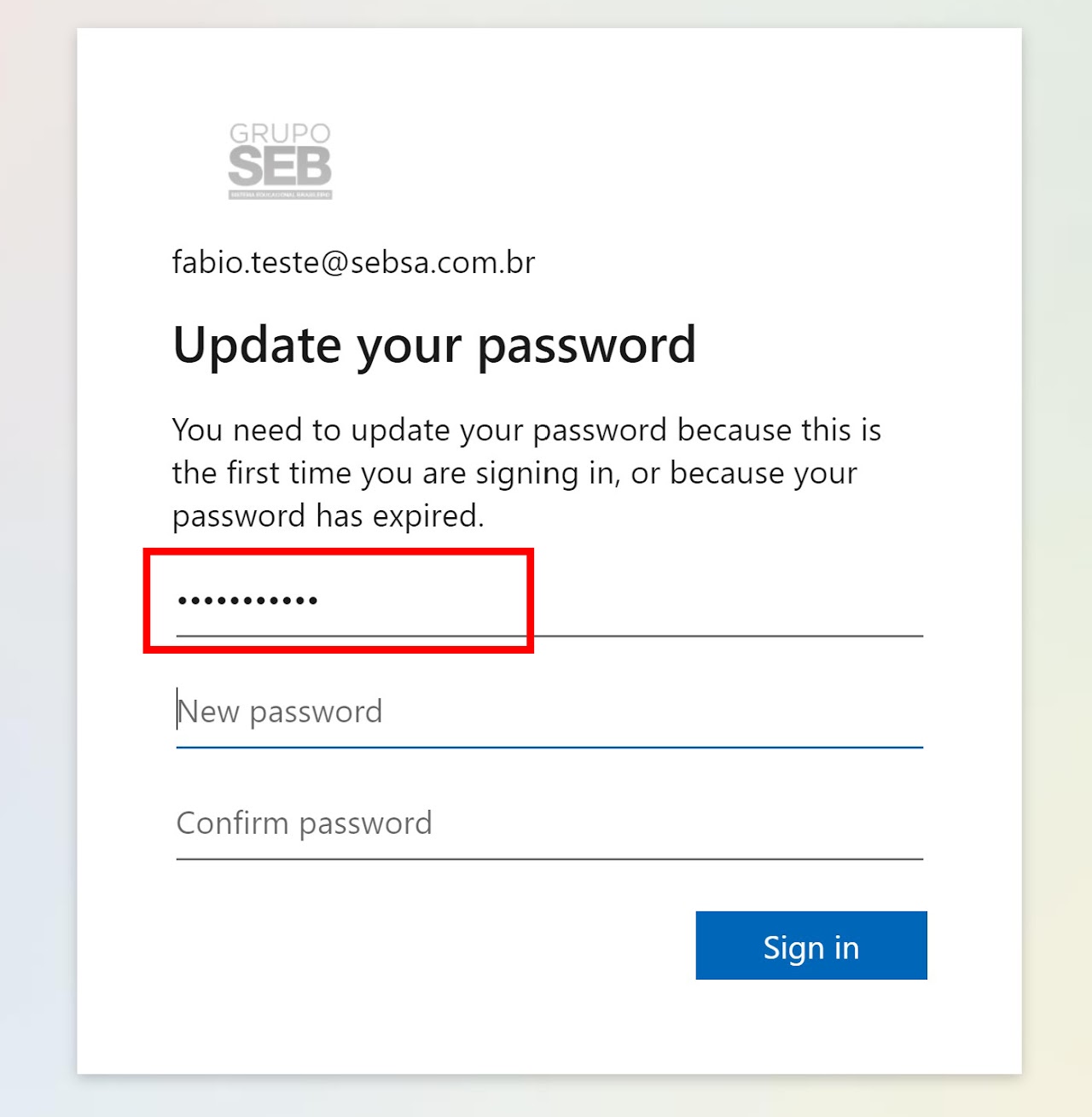
Task: Click the "Update your password" heading
Action: click(434, 345)
